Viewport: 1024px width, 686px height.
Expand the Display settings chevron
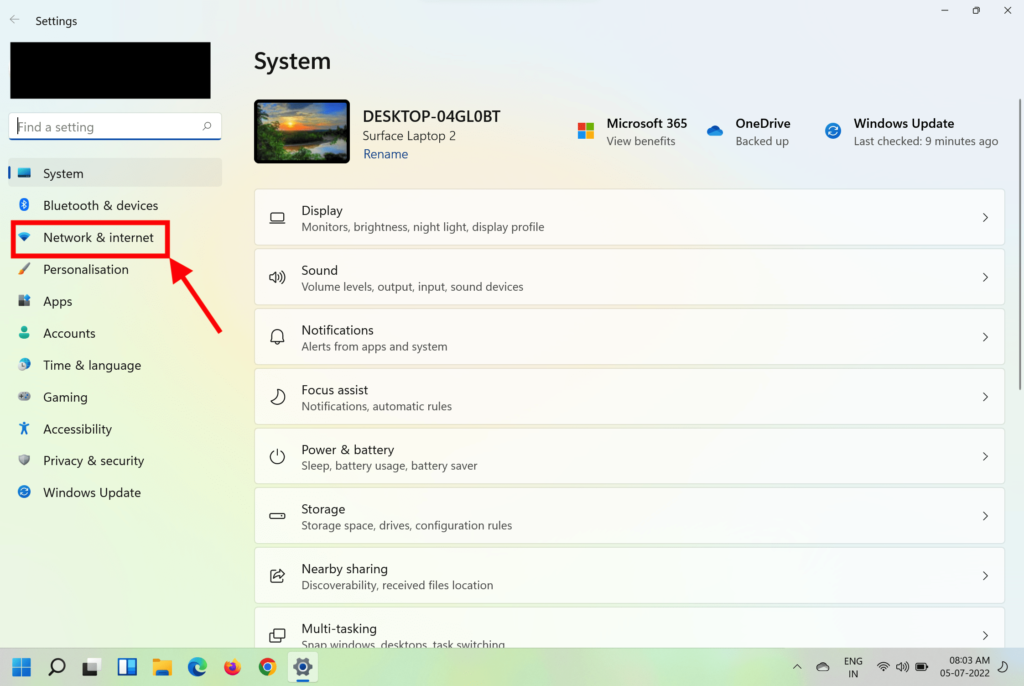[x=985, y=218]
